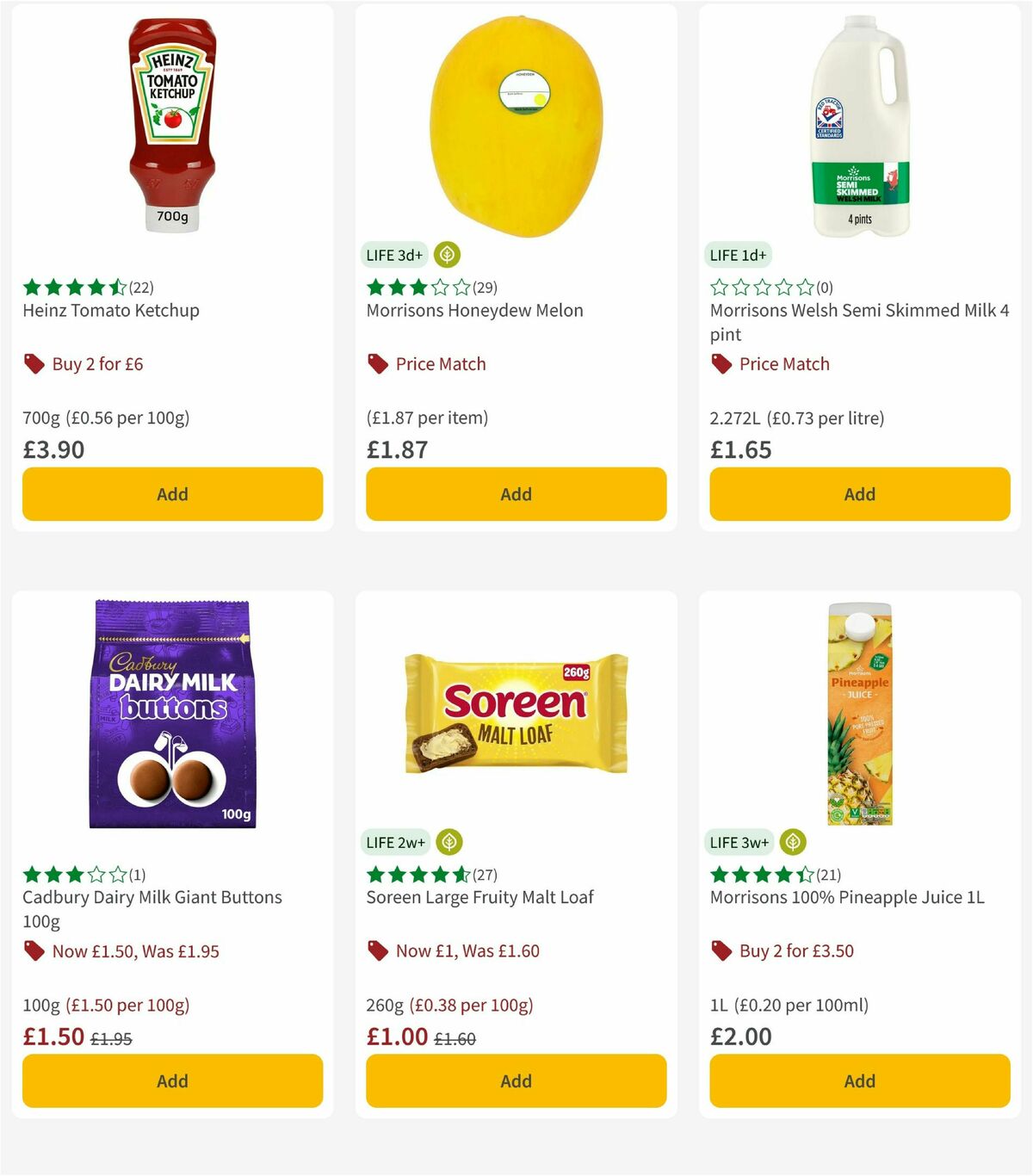Click the tag icon beside 'Now £1.50, Was £1.95'
This screenshot has width=1033, height=1176.
tap(34, 951)
